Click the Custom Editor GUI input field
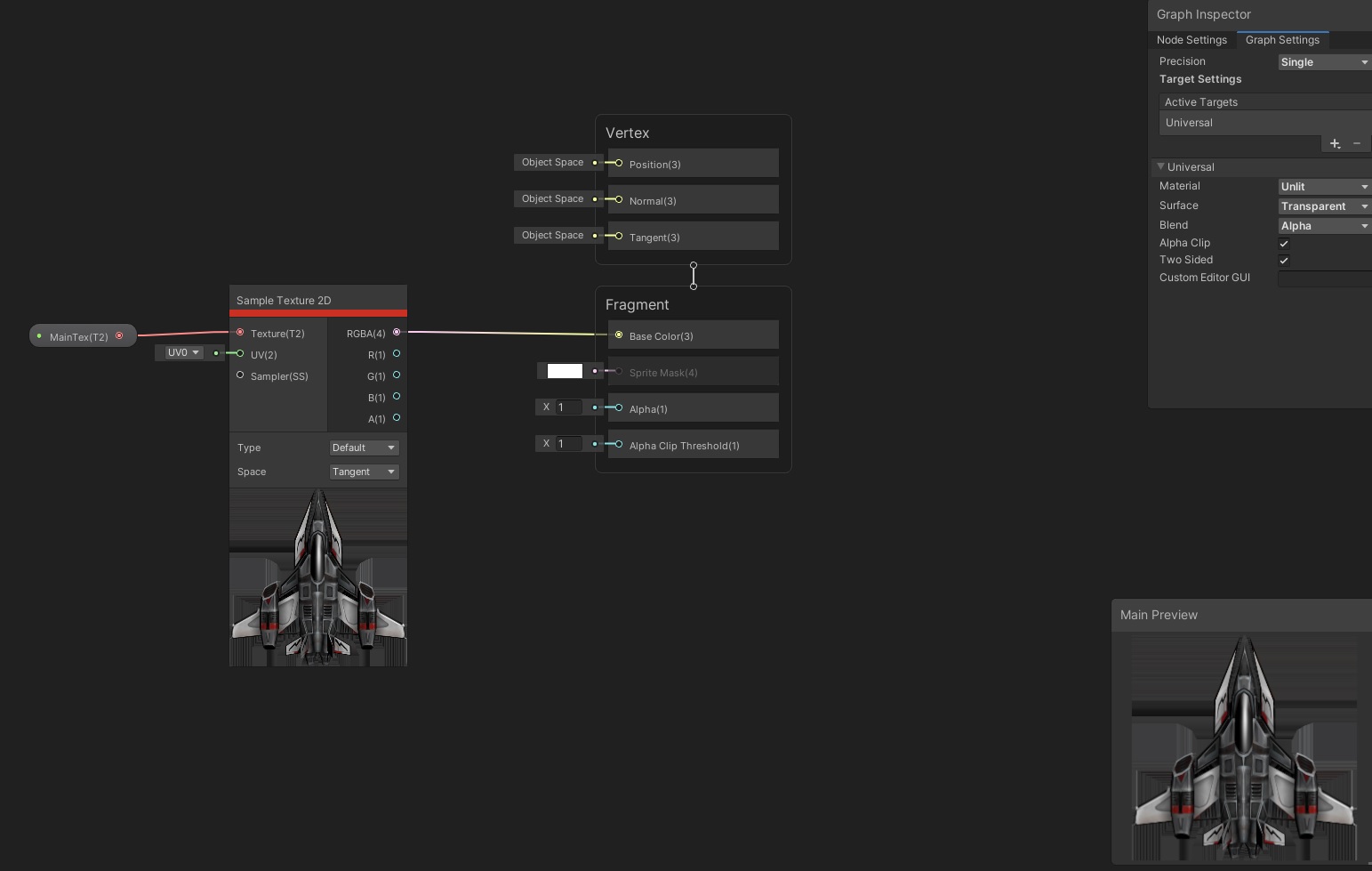Screen dimensions: 1372x871 click(x=1323, y=278)
